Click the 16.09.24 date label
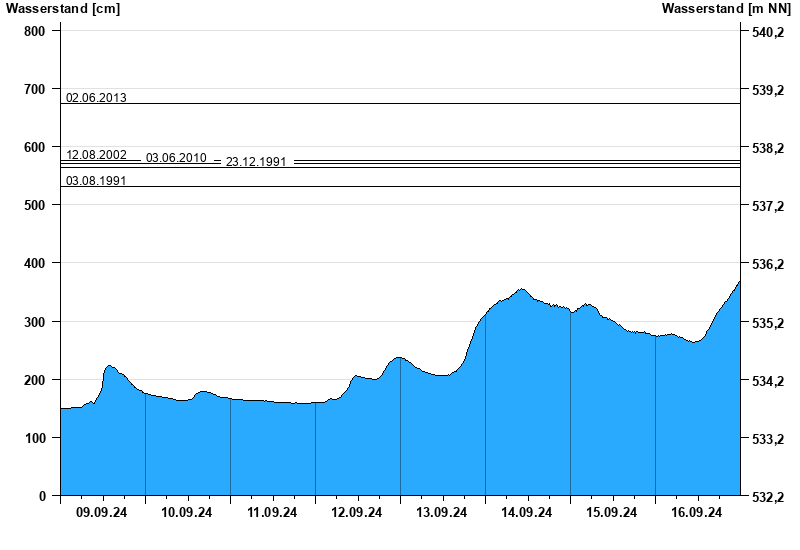The width and height of the screenshot is (800, 550). (696, 512)
